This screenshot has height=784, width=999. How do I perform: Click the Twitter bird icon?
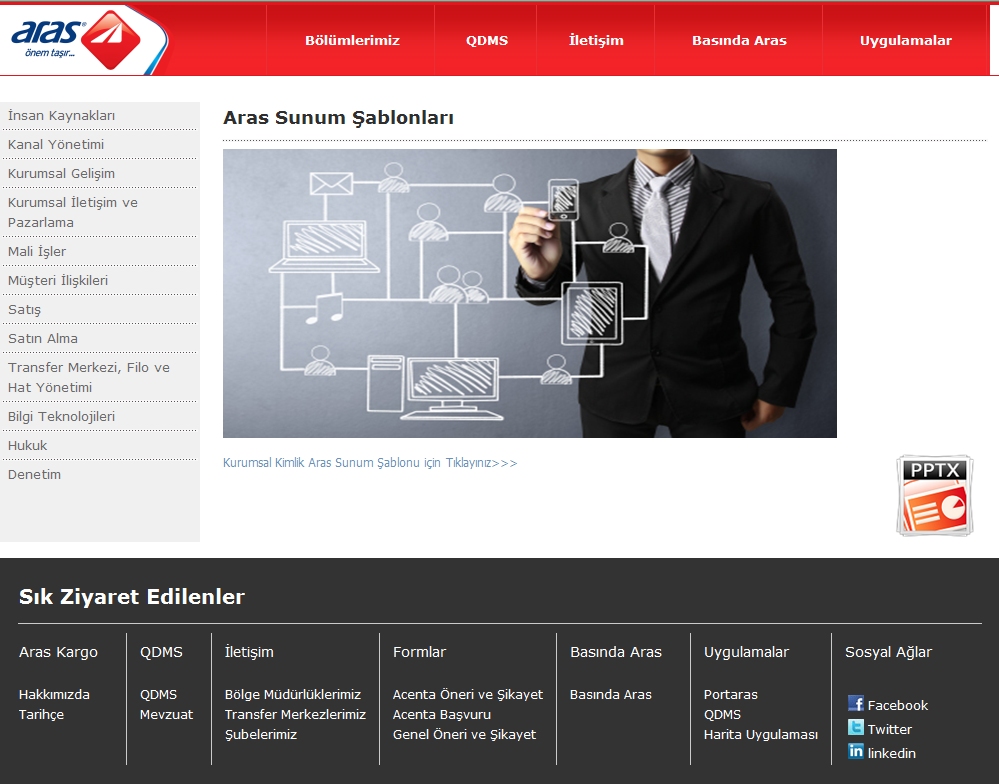[x=856, y=727]
